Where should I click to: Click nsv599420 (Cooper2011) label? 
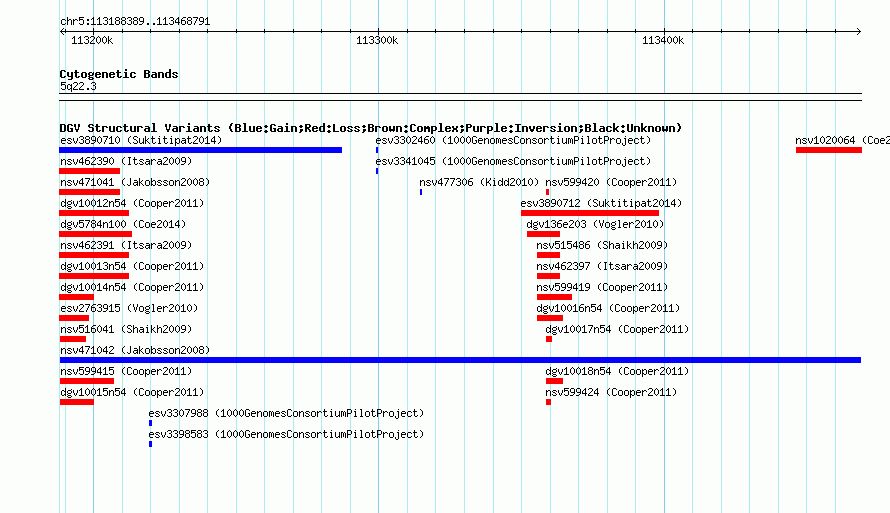(x=611, y=182)
